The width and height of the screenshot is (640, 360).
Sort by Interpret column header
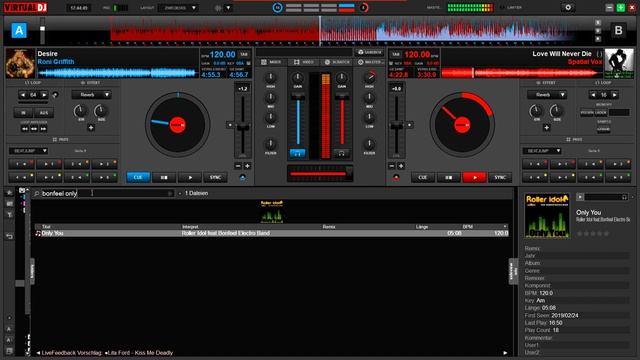pyautogui.click(x=190, y=227)
